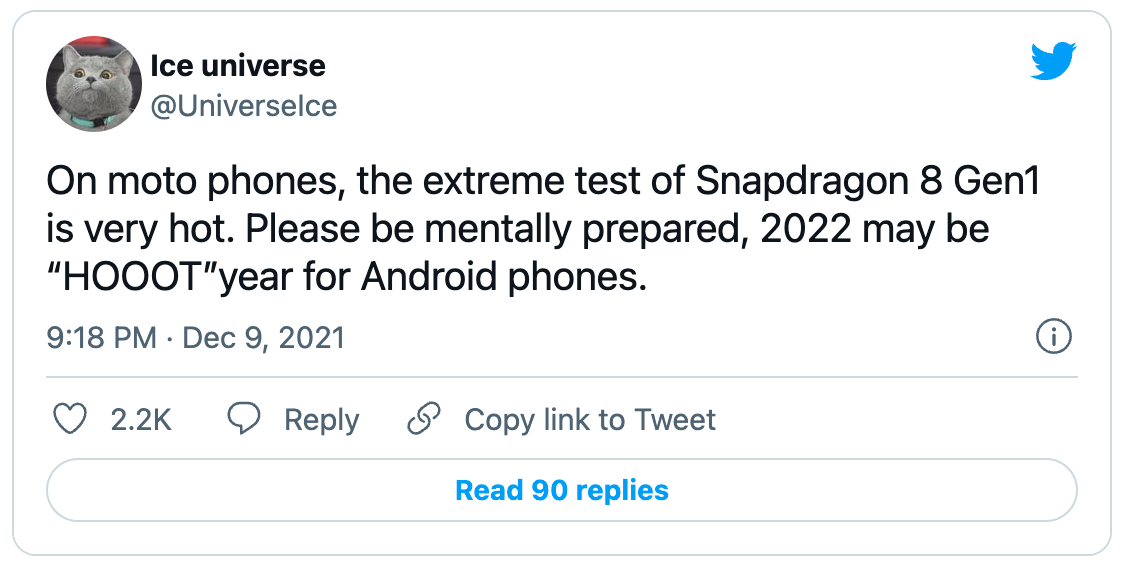Open the tweet info circle icon
Viewport: 1128px width, 570px height.
pyautogui.click(x=1054, y=338)
